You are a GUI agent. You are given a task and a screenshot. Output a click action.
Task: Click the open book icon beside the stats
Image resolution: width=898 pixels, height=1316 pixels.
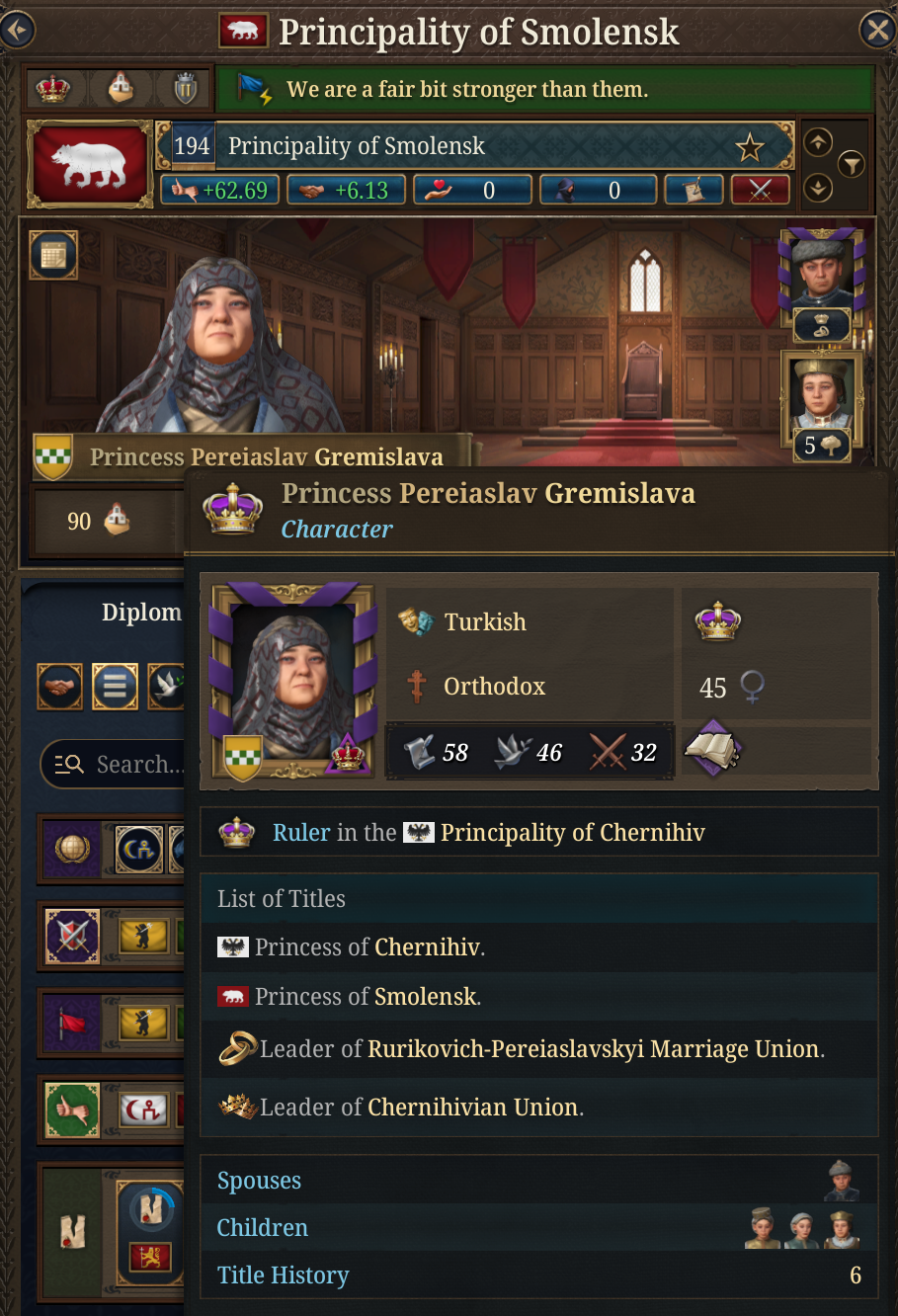click(x=712, y=750)
